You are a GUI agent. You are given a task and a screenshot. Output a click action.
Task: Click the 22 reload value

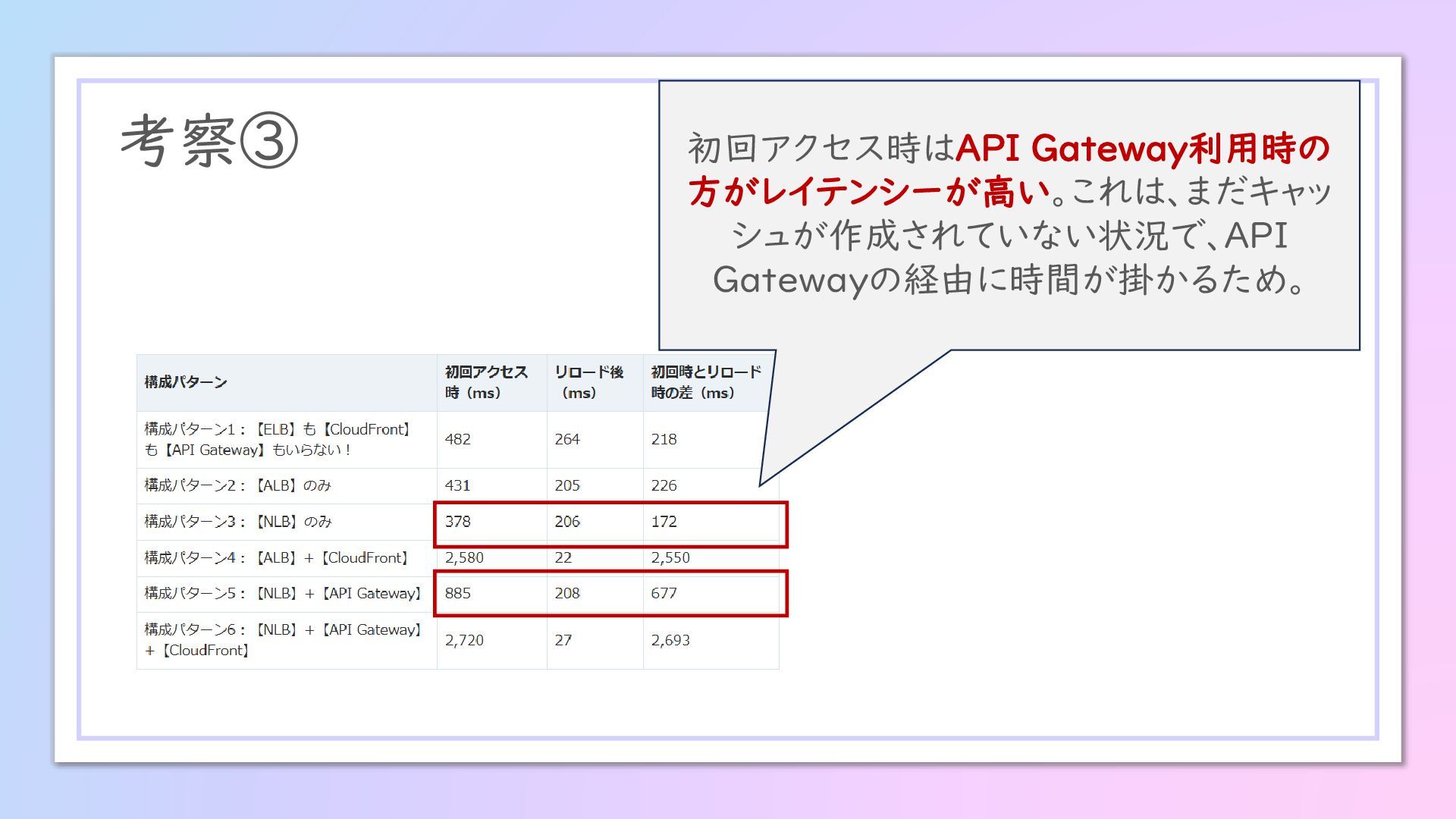tap(563, 558)
